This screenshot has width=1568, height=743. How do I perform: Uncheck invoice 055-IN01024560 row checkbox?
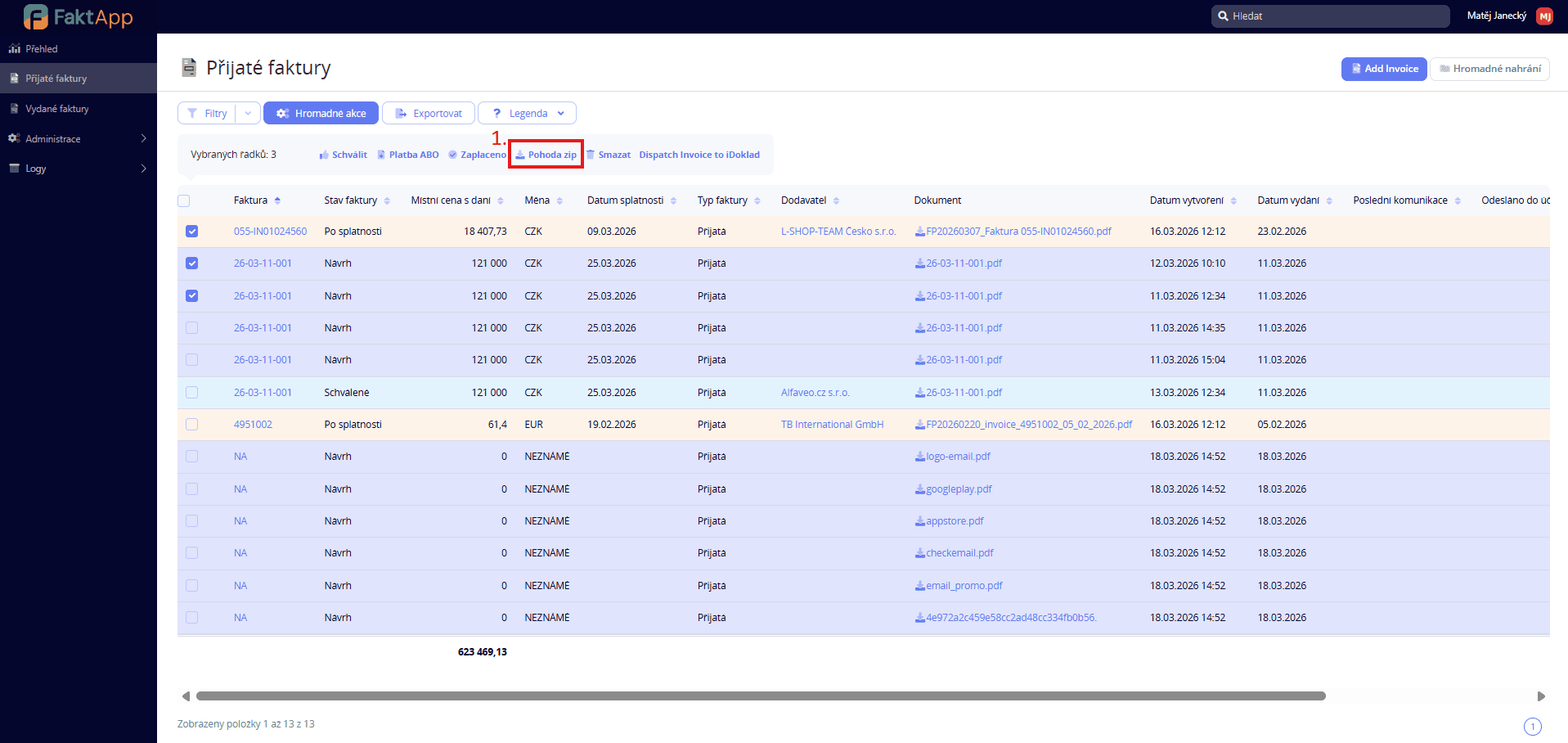192,232
